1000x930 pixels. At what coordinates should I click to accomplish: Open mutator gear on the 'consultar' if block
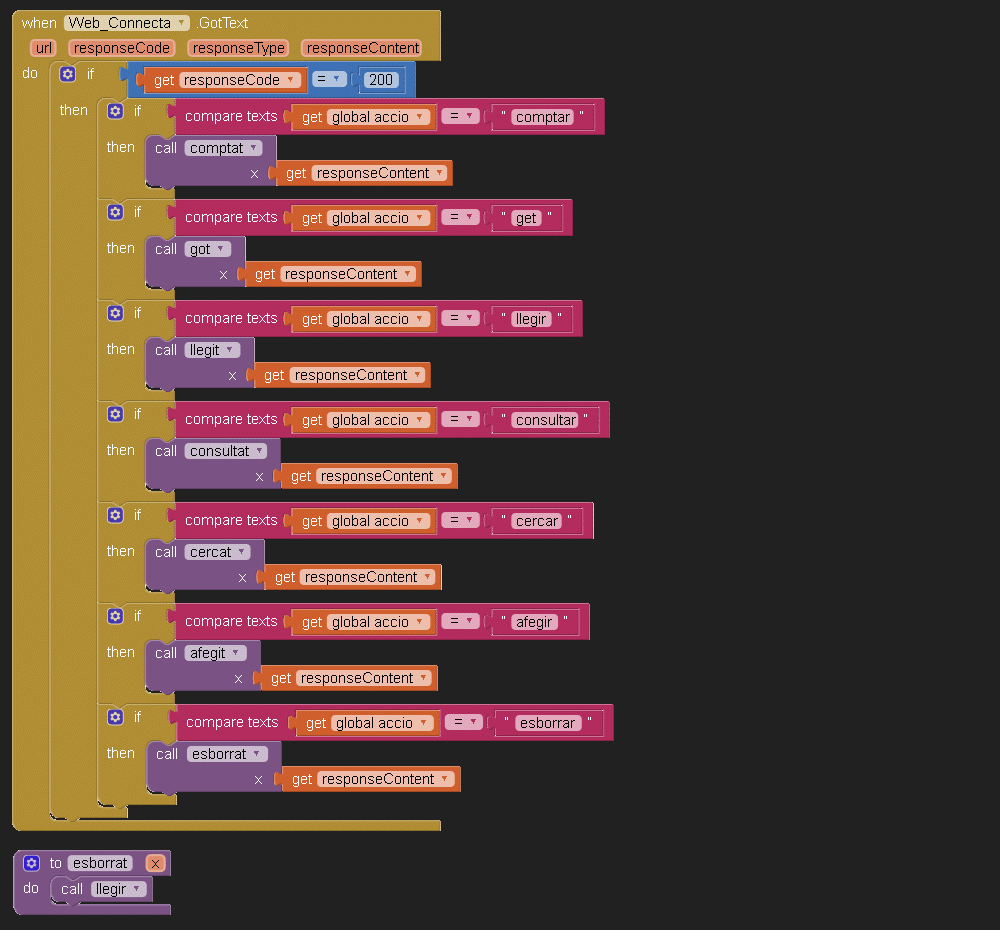[115, 414]
